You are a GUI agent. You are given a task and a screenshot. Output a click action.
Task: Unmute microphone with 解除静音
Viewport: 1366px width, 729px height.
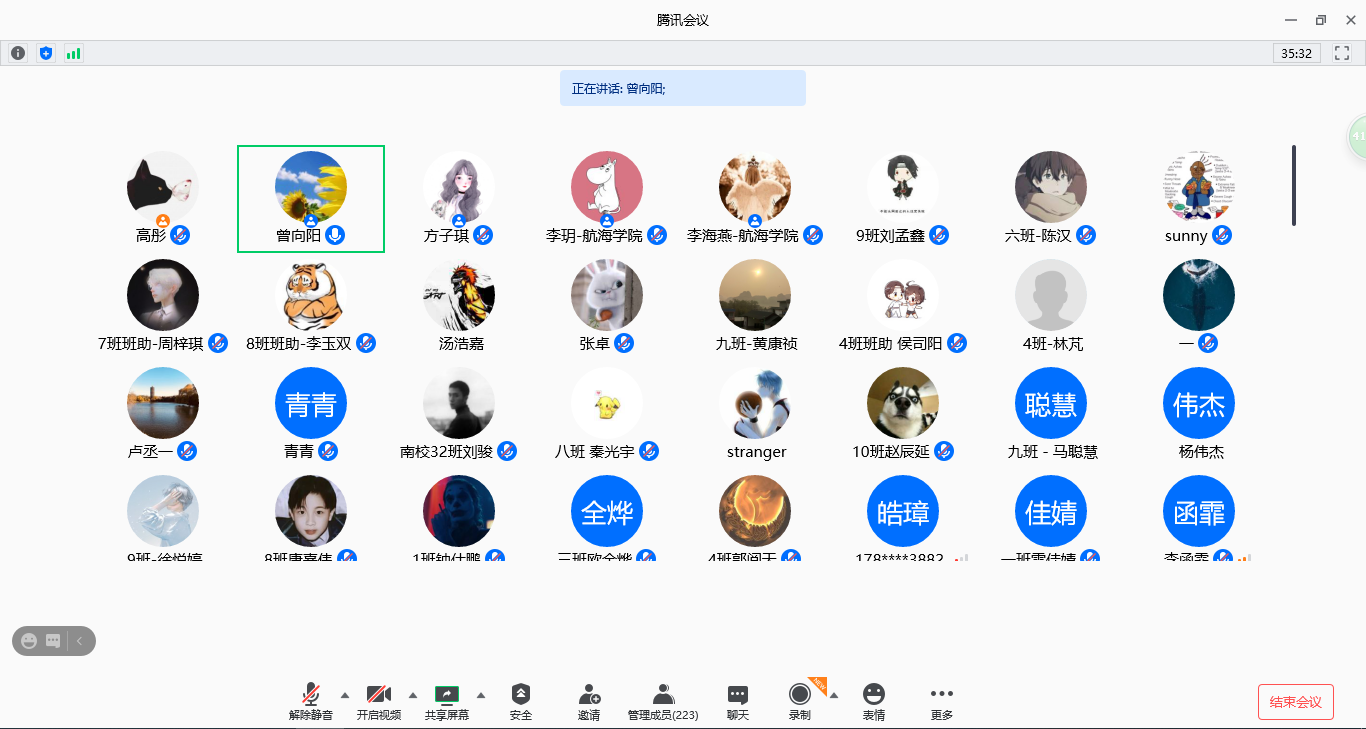tap(311, 702)
